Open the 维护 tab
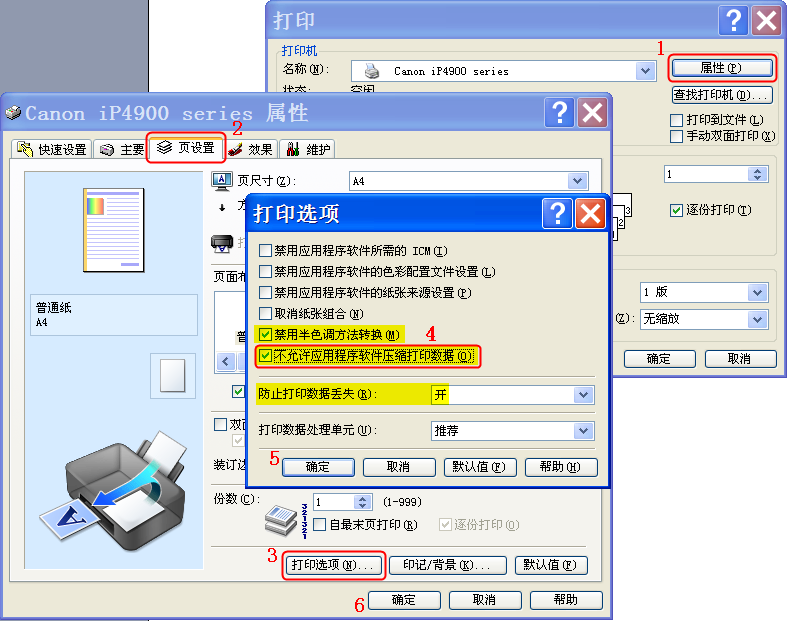 coord(308,149)
